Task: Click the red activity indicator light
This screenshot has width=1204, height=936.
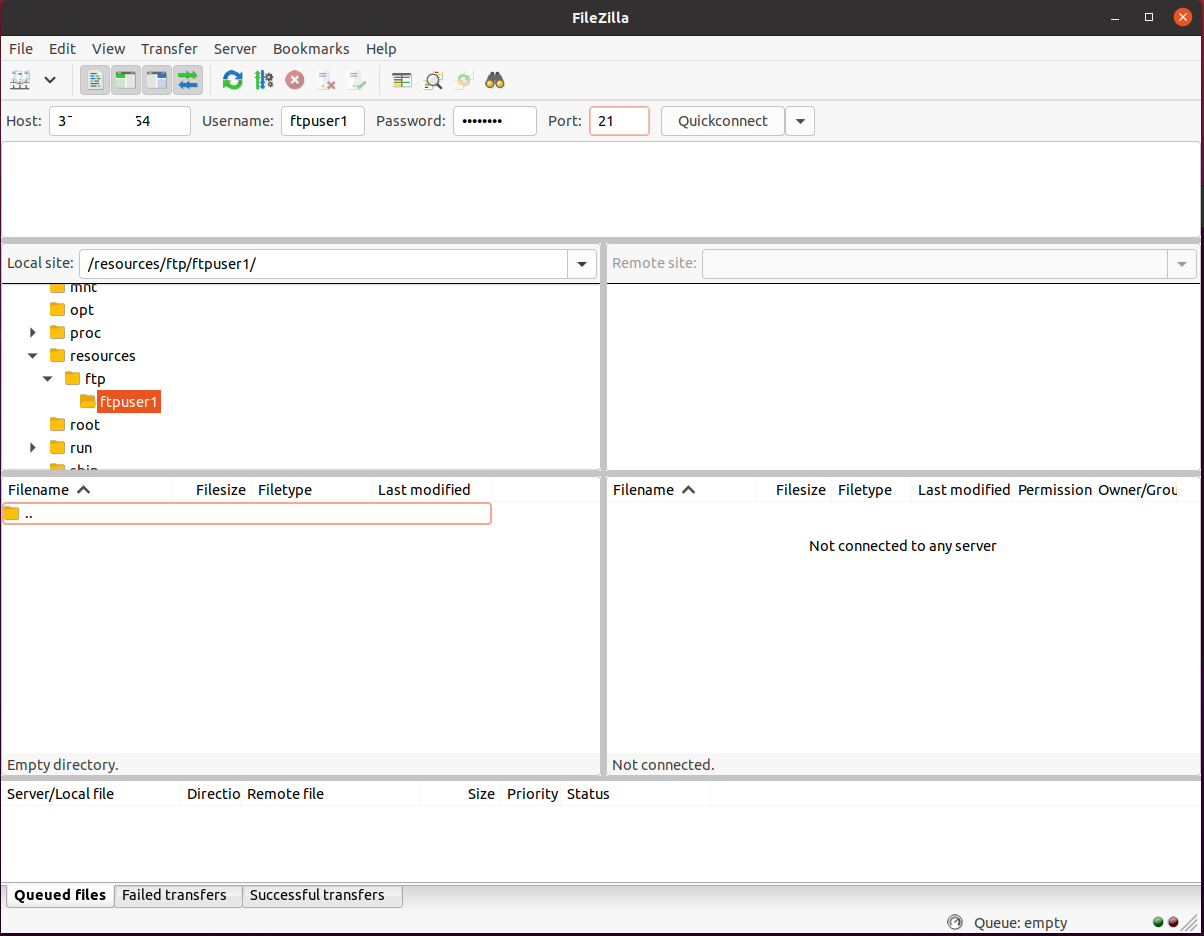Action: [x=1173, y=922]
